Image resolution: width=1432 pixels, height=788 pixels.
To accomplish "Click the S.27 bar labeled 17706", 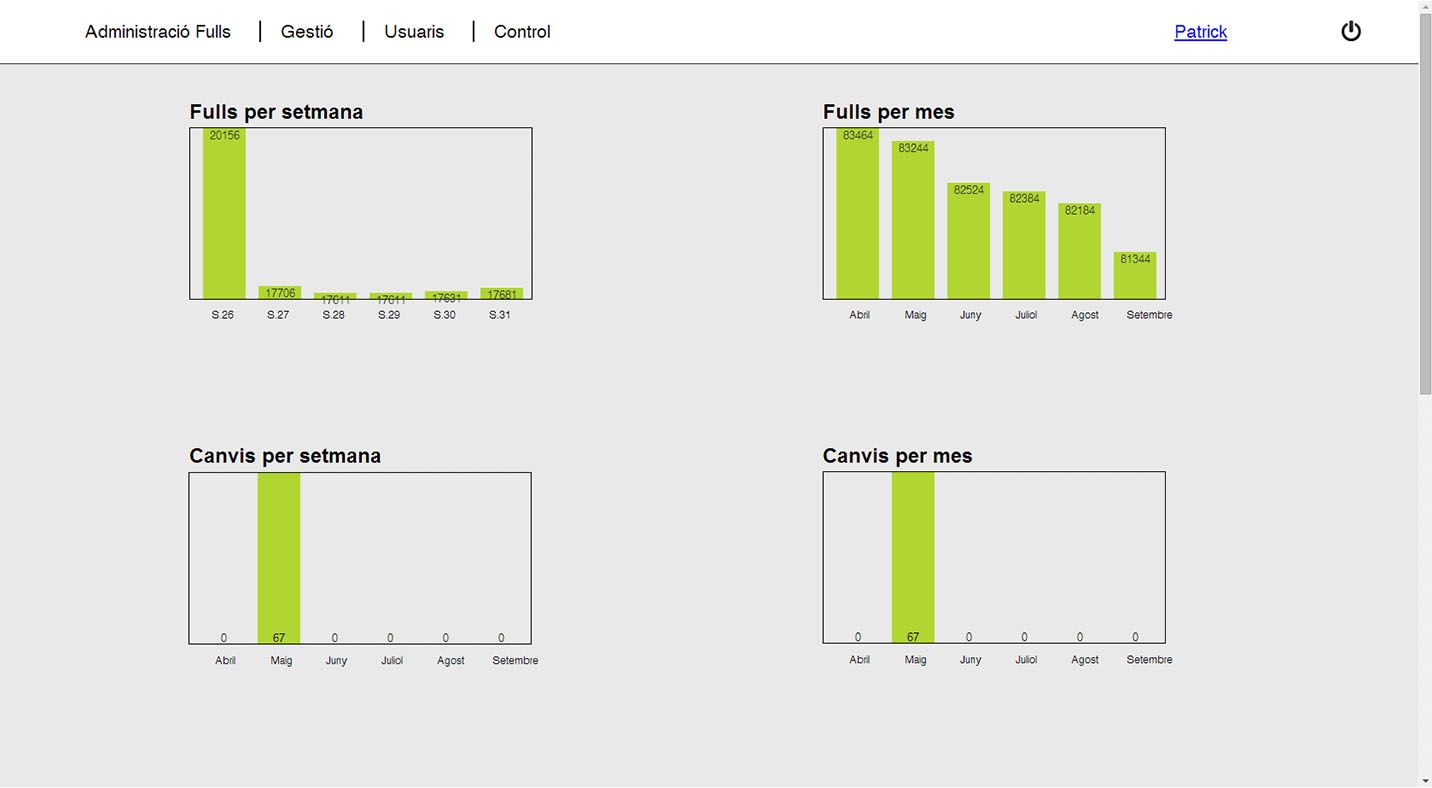I will click(x=280, y=293).
